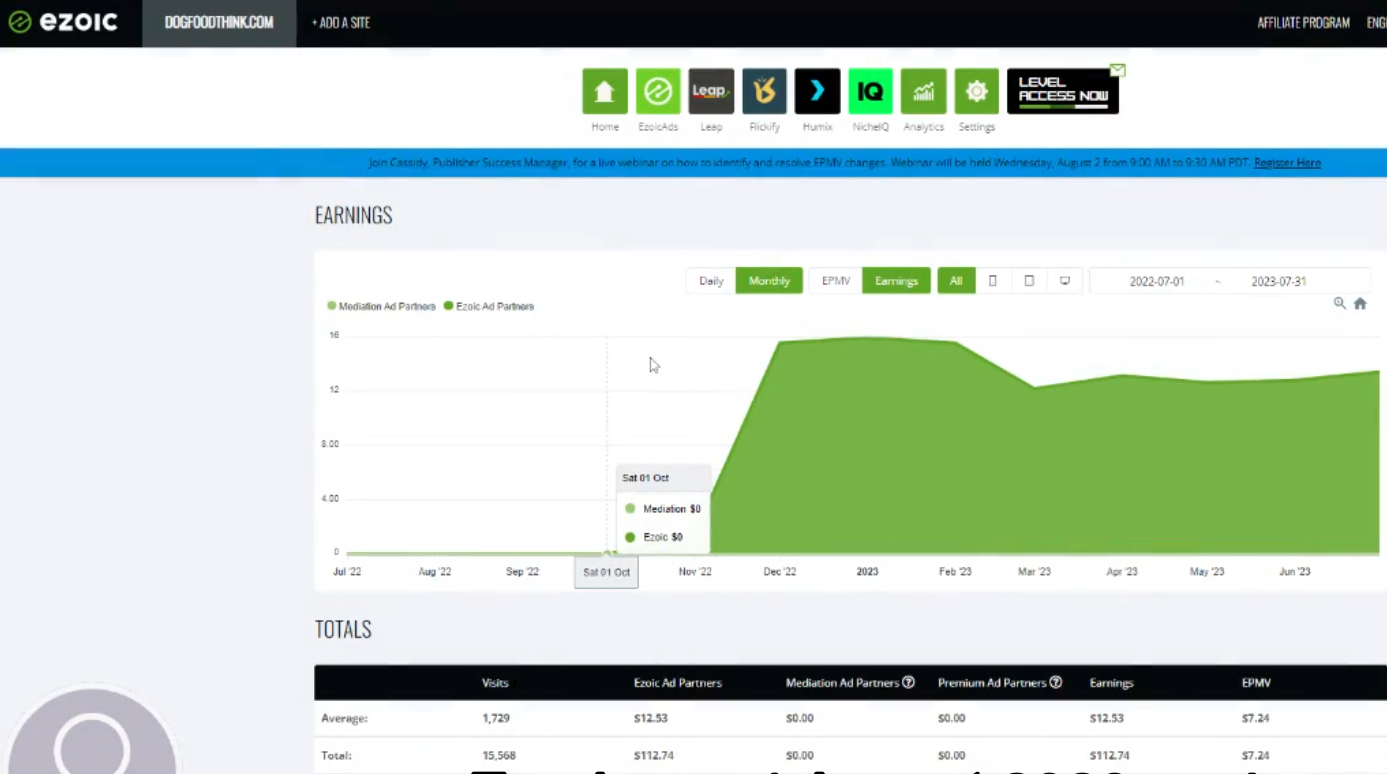Reset chart with the home icon

1360,303
